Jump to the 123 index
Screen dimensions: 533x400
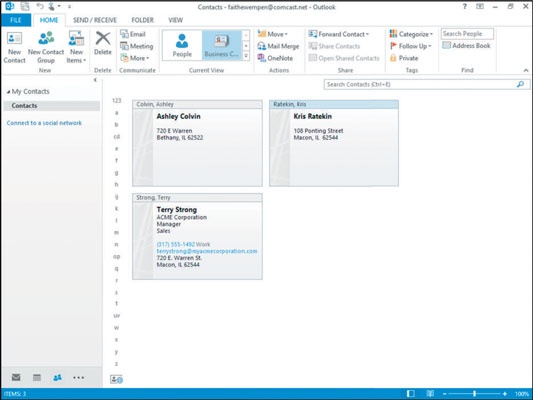(x=117, y=101)
